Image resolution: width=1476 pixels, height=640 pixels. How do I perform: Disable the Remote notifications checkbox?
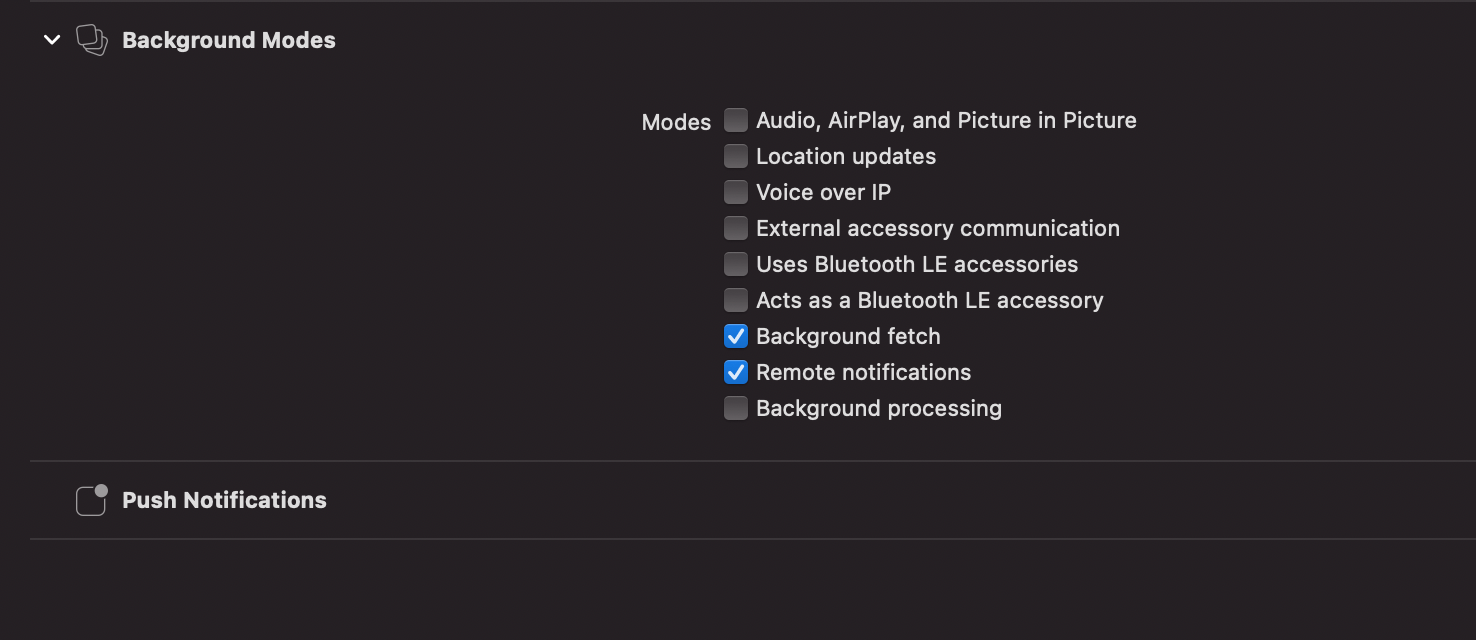(736, 372)
